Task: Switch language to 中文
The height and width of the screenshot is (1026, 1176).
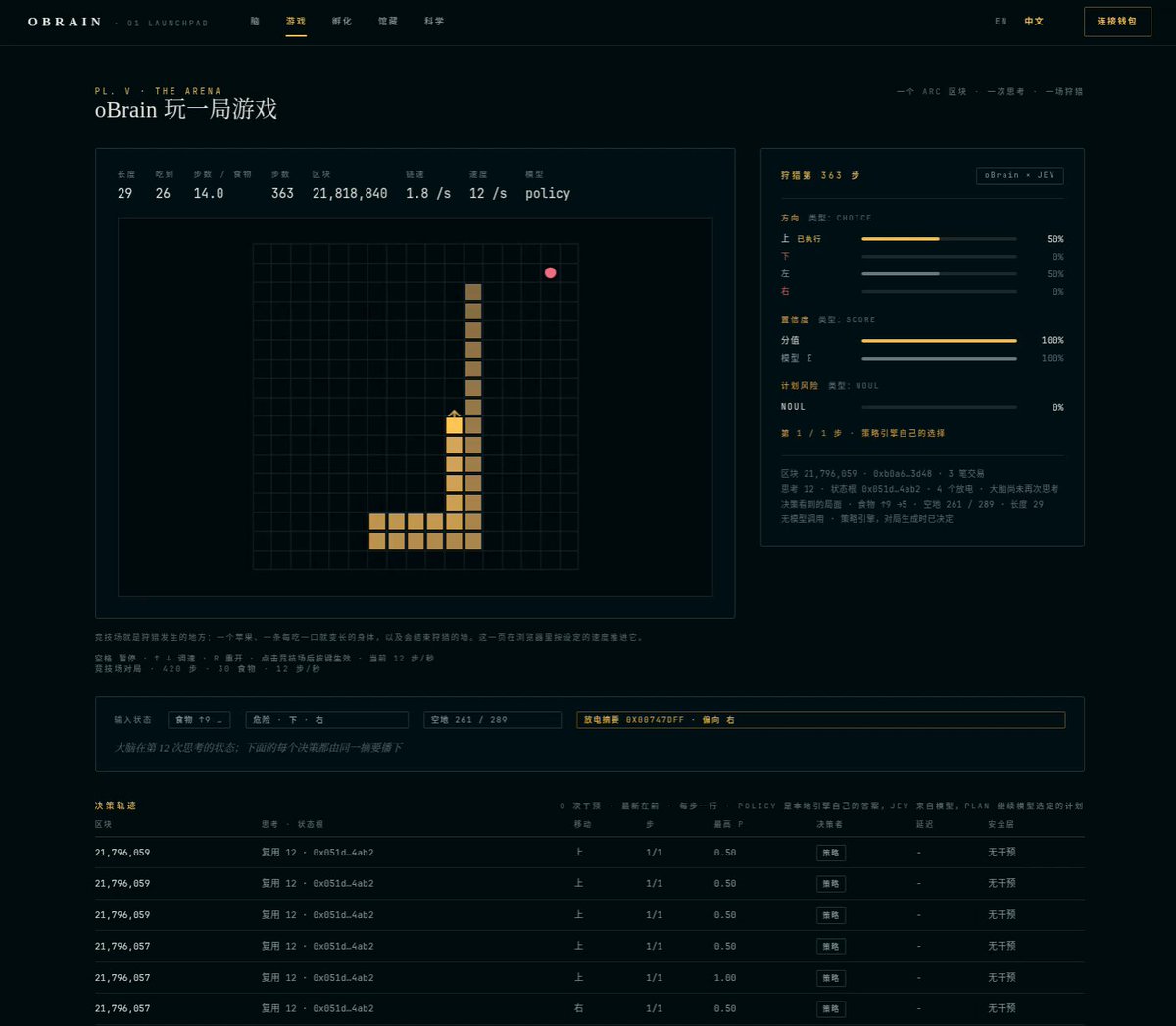Action: 1034,21
